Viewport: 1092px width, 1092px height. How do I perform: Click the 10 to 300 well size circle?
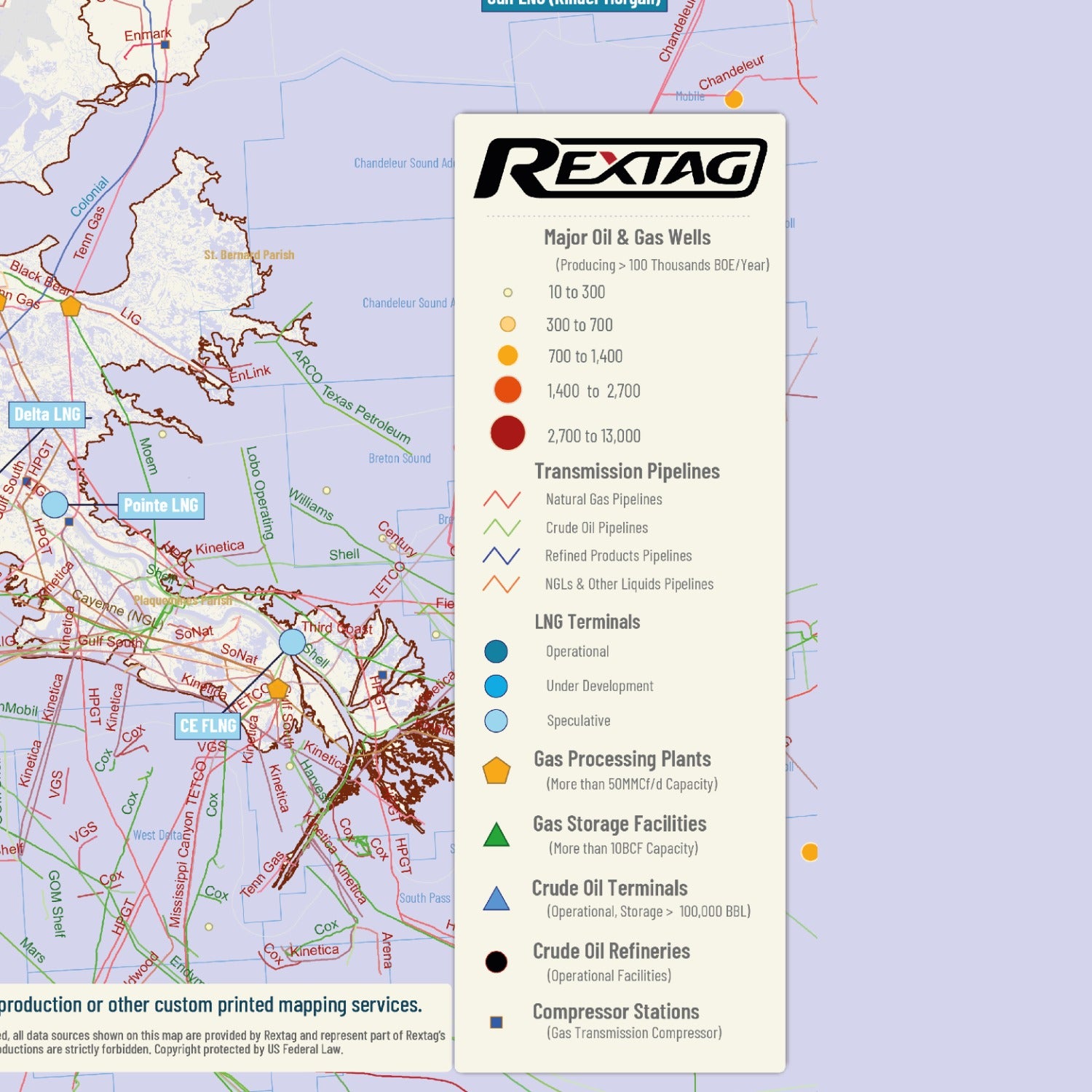coord(508,293)
